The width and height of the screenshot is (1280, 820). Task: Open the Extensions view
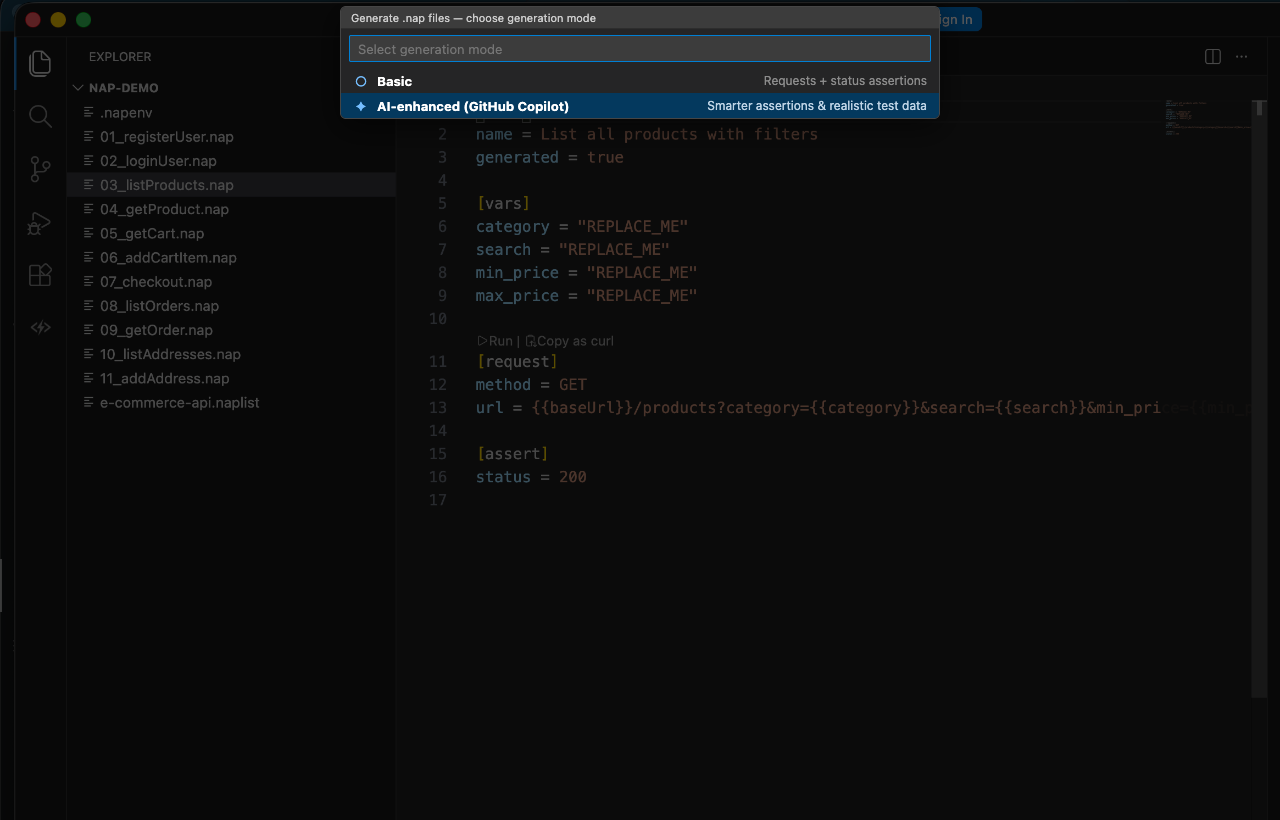click(40, 275)
